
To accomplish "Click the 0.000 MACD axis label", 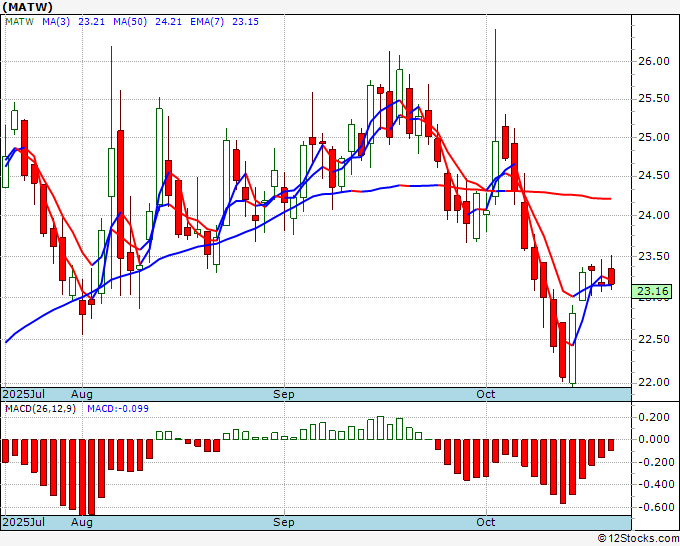I will [654, 439].
